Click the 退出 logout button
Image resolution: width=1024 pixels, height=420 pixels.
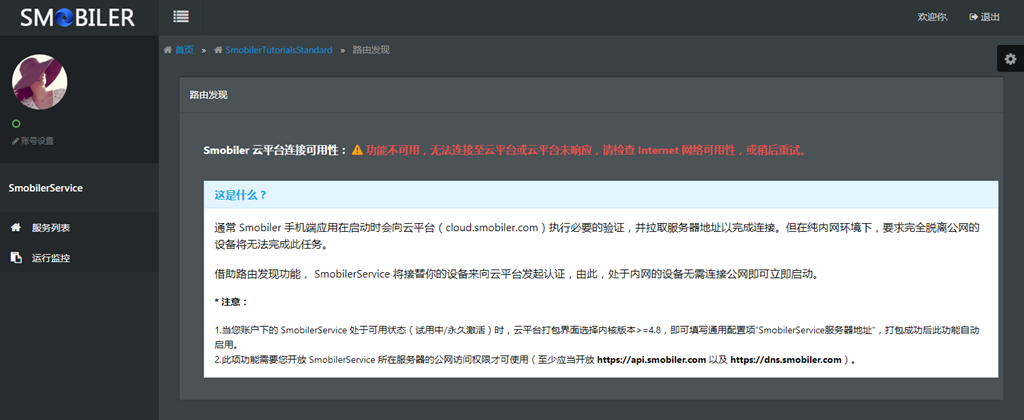[984, 17]
